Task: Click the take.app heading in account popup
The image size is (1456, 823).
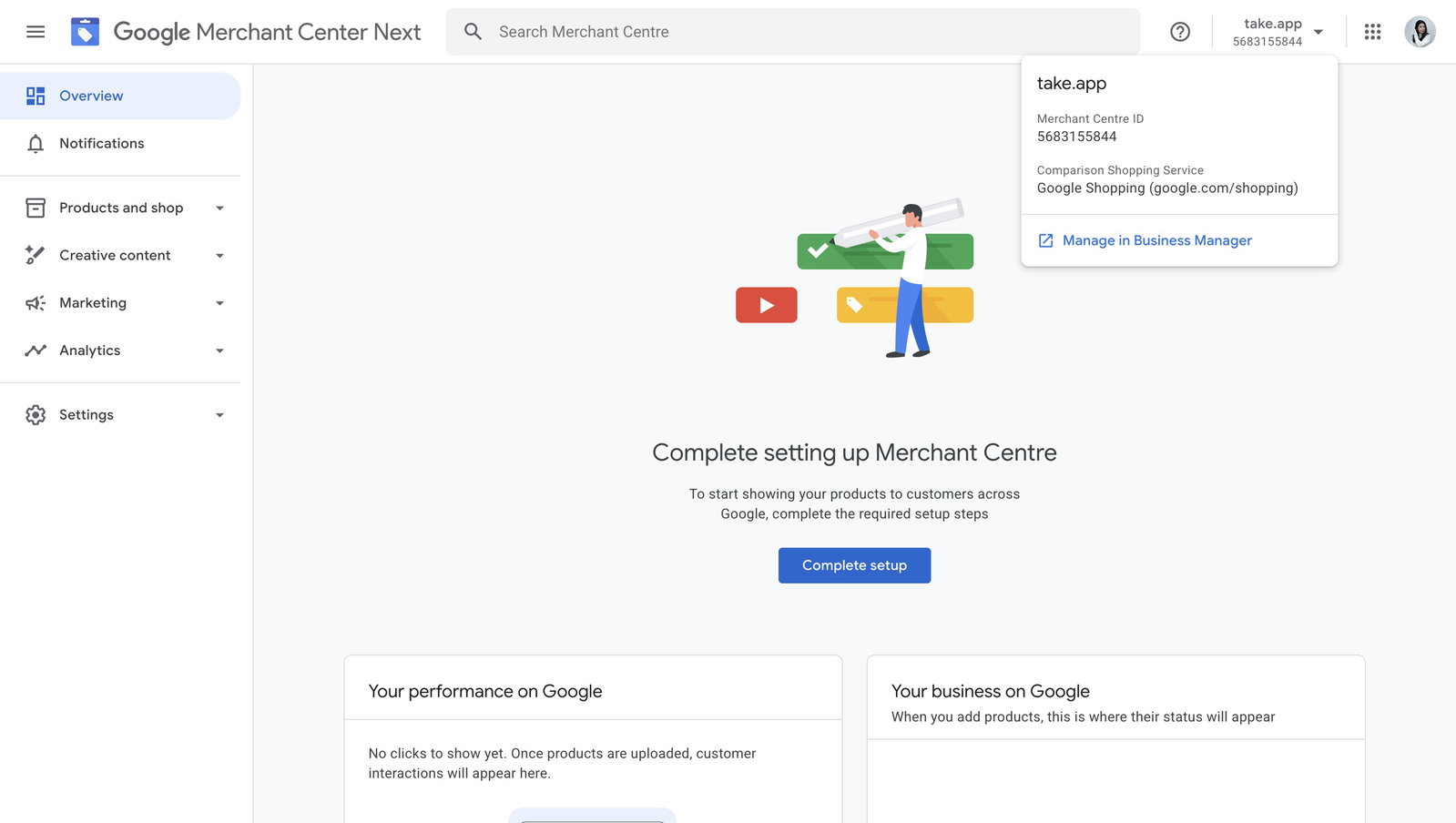Action: 1072,83
